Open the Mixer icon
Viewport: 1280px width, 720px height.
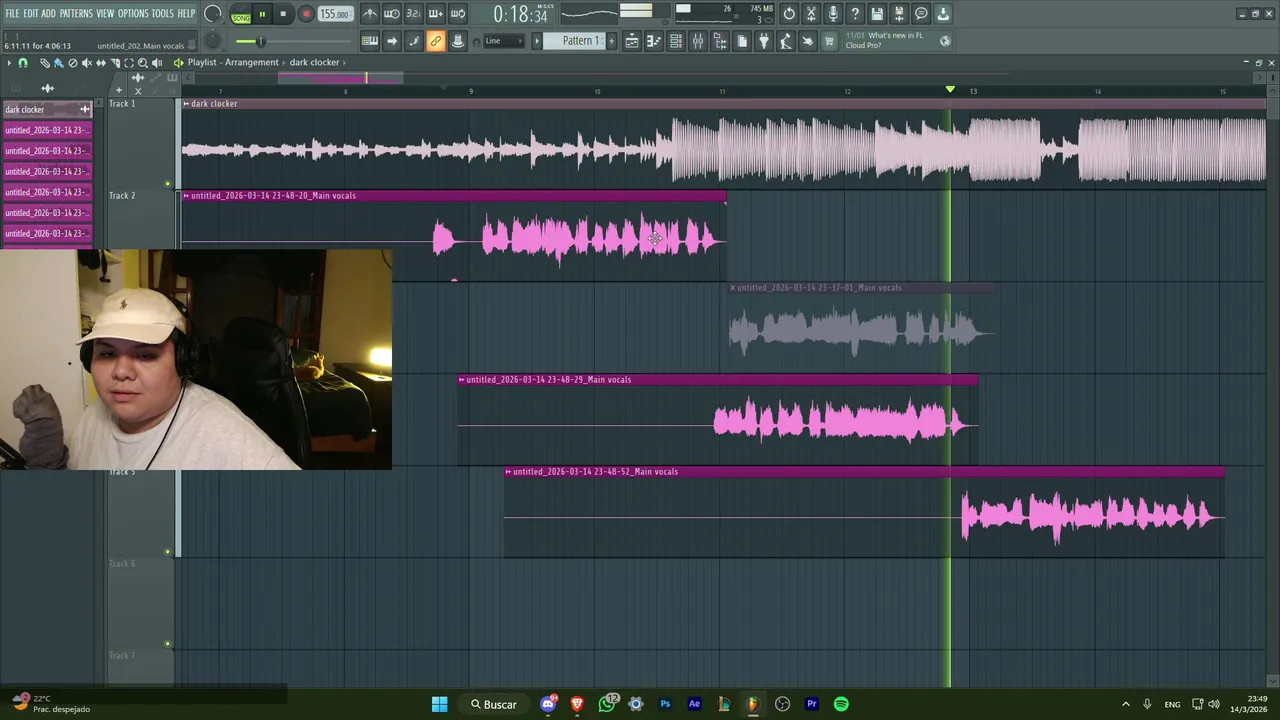[x=698, y=41]
